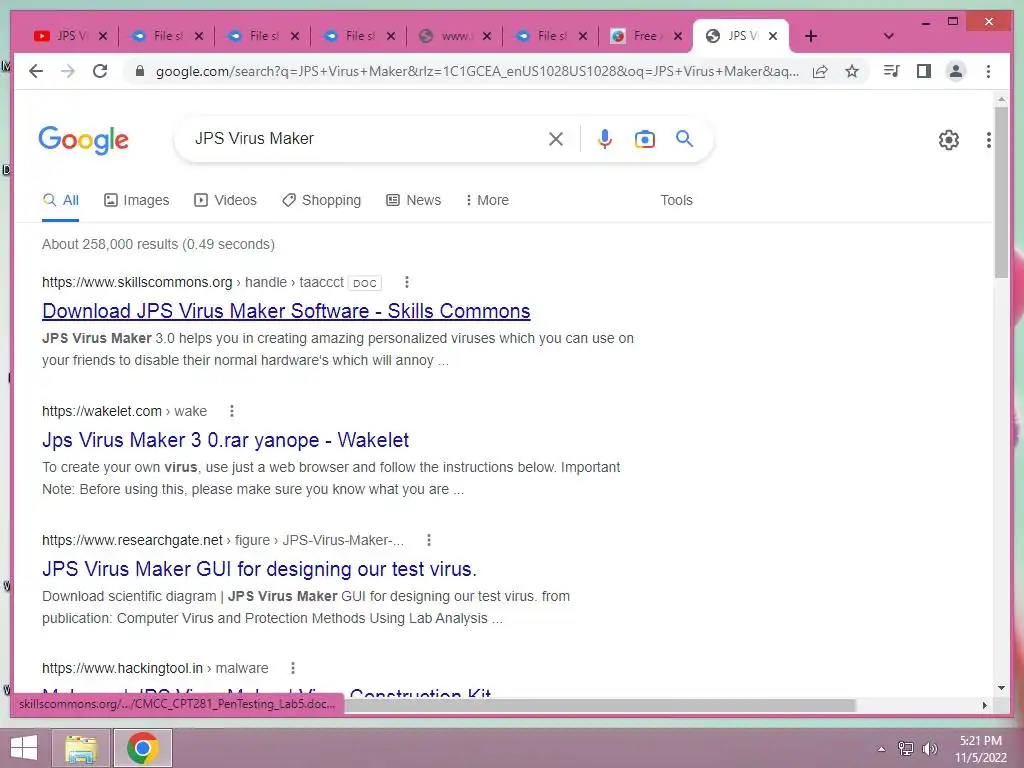The image size is (1024, 768).
Task: Switch to the YouTube JPS tab
Action: tap(61, 36)
